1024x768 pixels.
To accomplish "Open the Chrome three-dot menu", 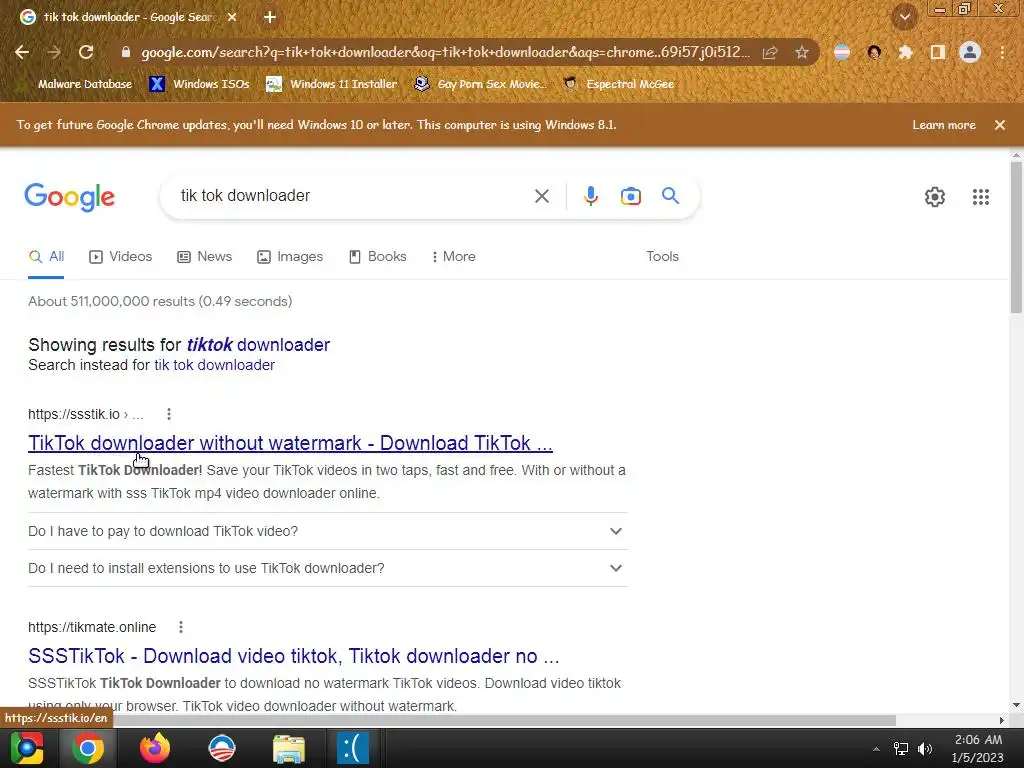I will click(1002, 52).
